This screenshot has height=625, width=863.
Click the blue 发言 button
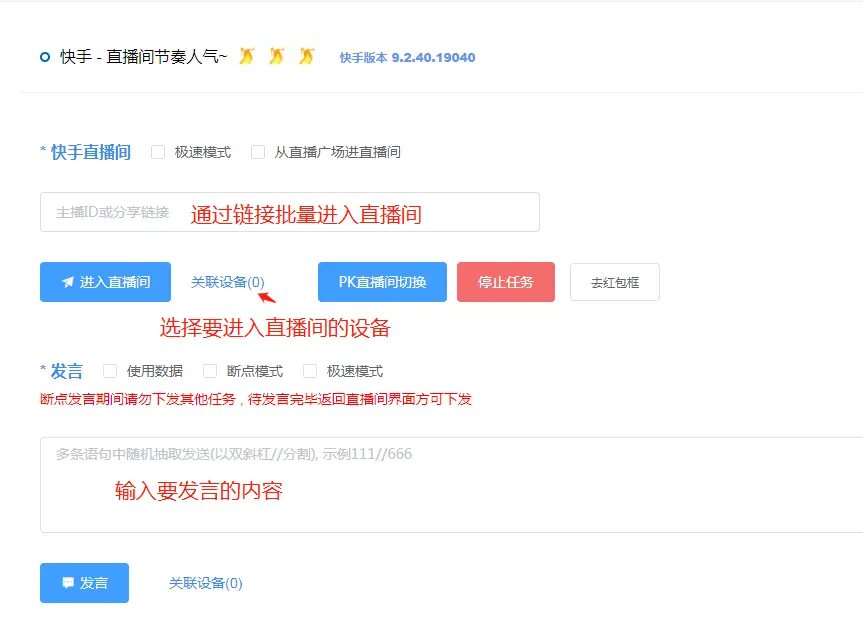click(84, 583)
